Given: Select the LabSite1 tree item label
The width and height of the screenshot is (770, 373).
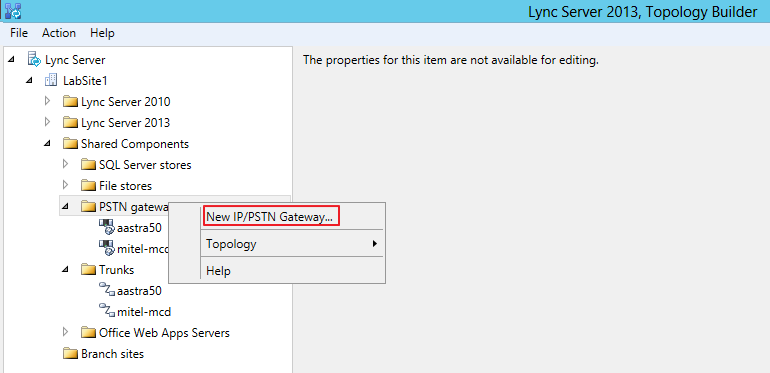Looking at the screenshot, I should 85,81.
